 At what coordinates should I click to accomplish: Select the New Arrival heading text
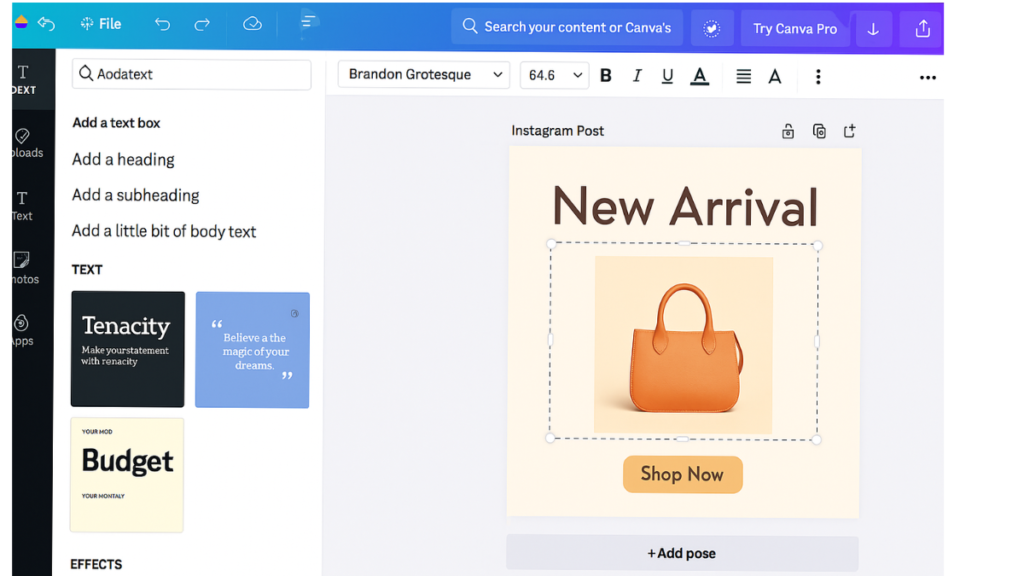coord(684,207)
